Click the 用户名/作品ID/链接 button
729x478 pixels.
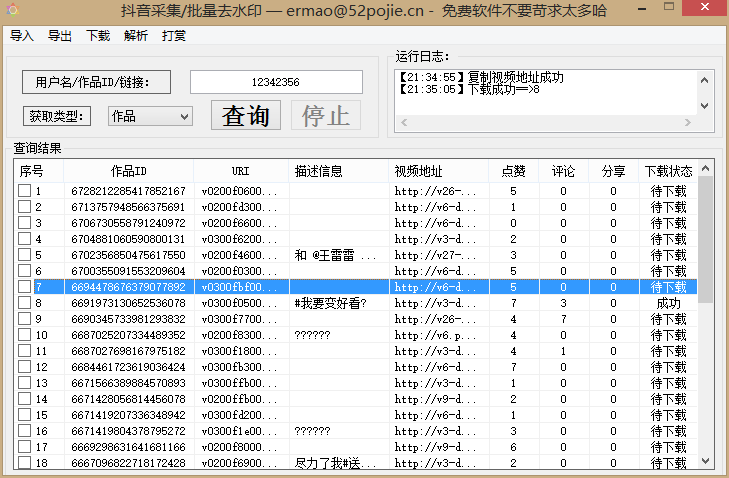click(x=96, y=82)
